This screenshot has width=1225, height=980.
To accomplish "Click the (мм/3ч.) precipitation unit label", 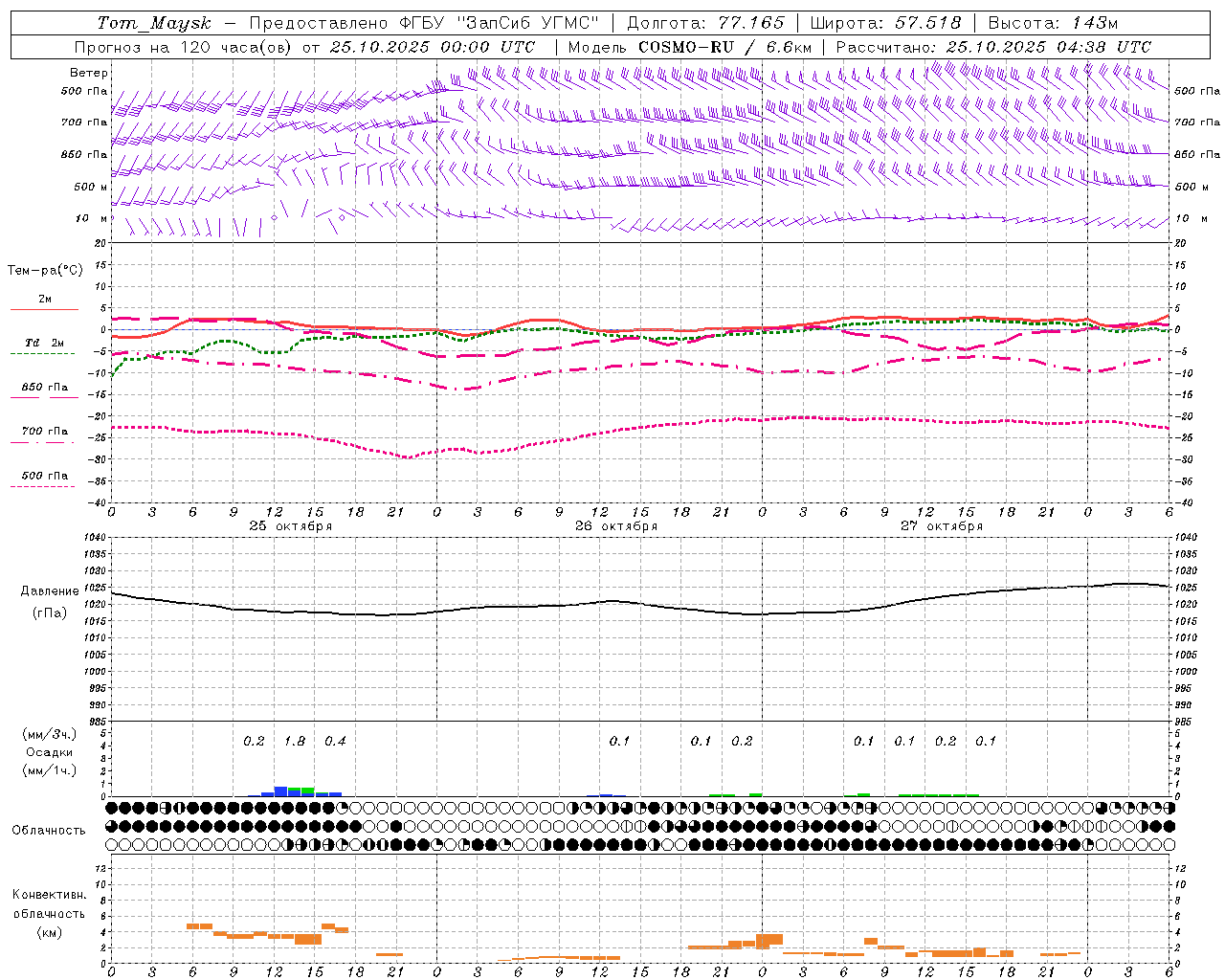I will [50, 734].
